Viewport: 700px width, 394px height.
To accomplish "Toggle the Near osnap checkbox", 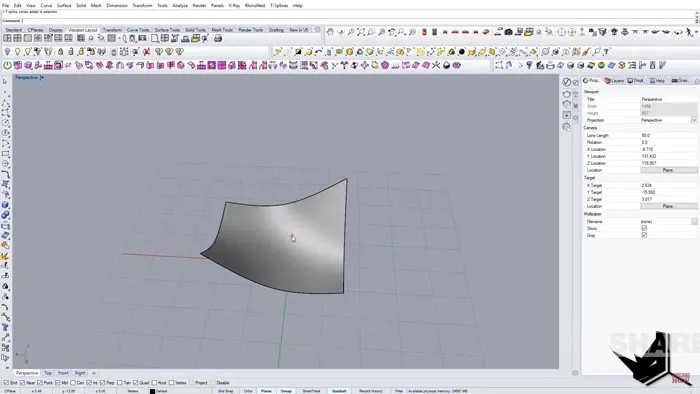I will point(22,383).
